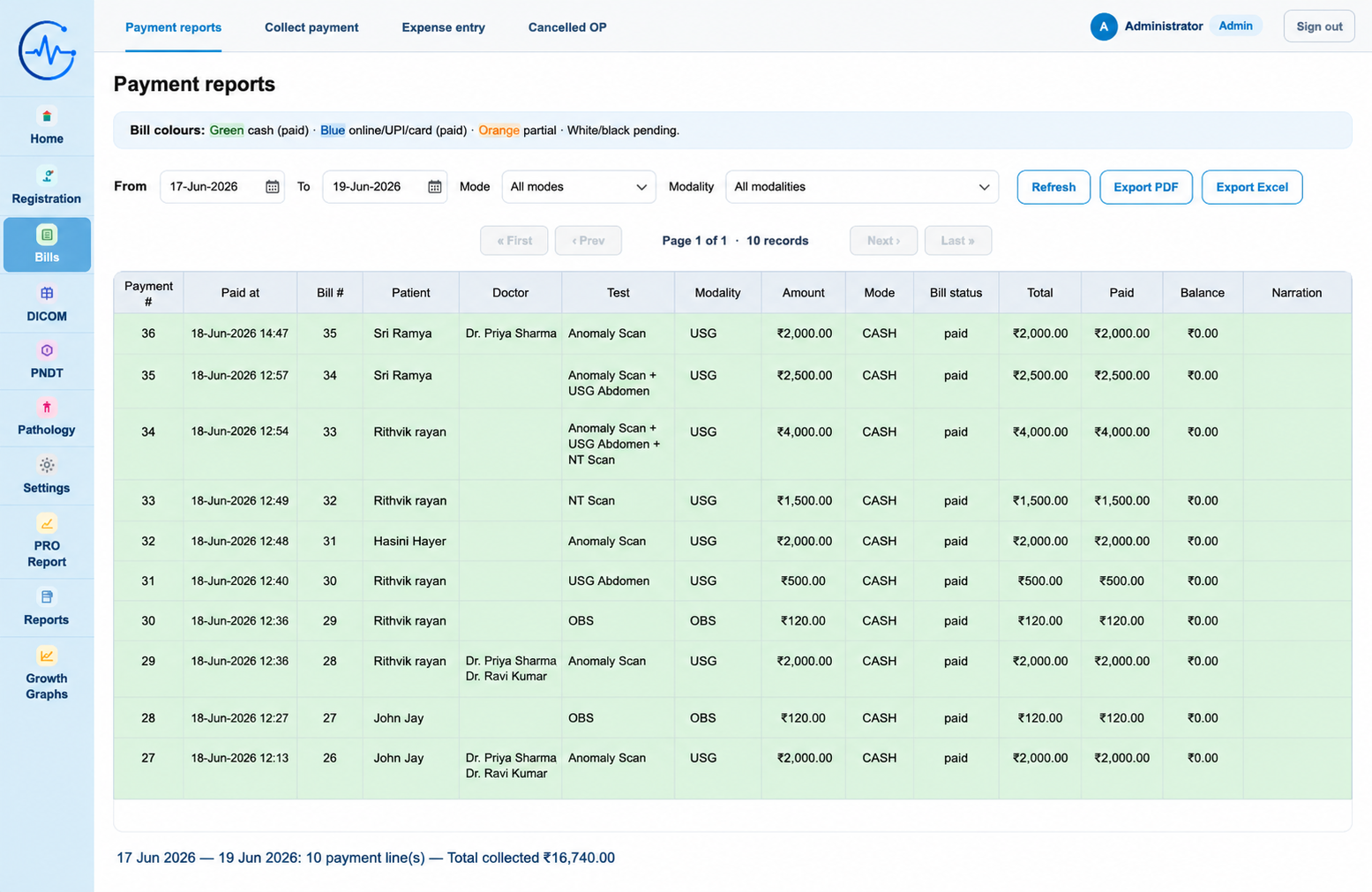Open the Settings gear icon
The image size is (1372, 892).
[x=47, y=465]
